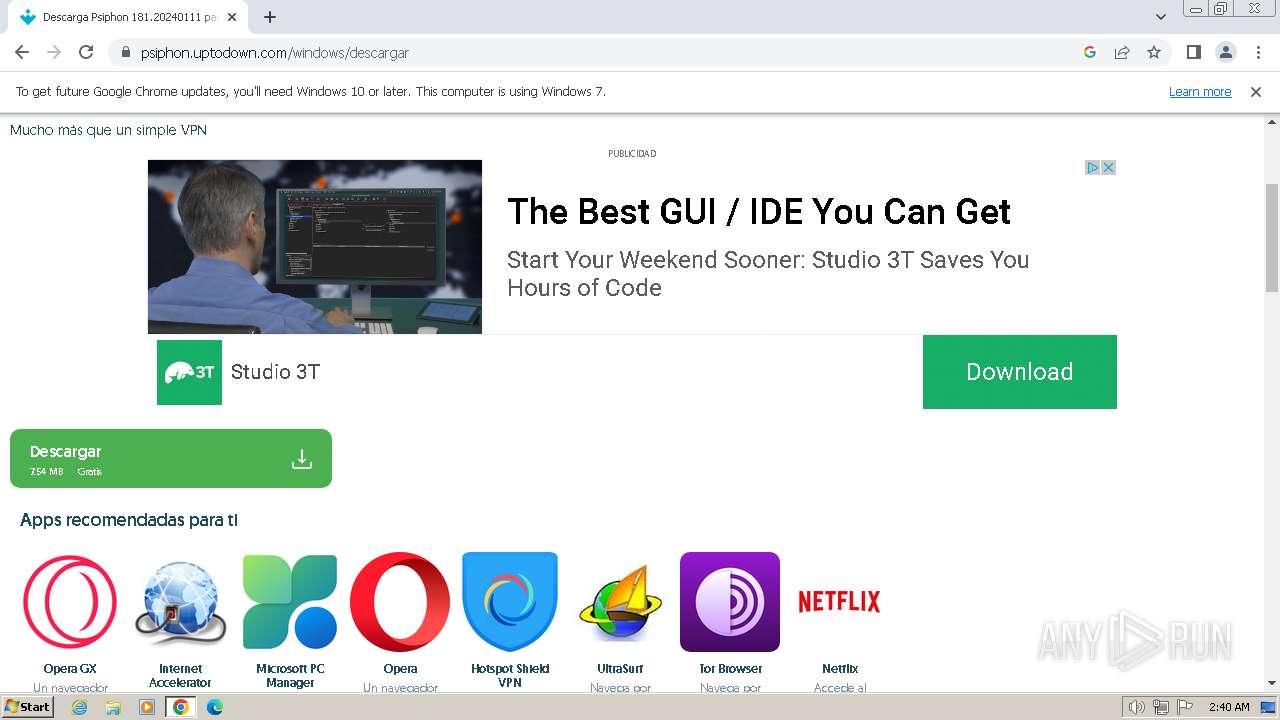Click the share page icon

(1122, 52)
